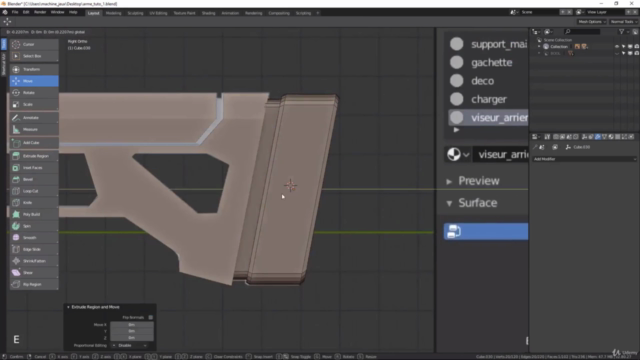The image size is (640, 360).
Task: Select the Inset Faces tool
Action: (x=34, y=168)
